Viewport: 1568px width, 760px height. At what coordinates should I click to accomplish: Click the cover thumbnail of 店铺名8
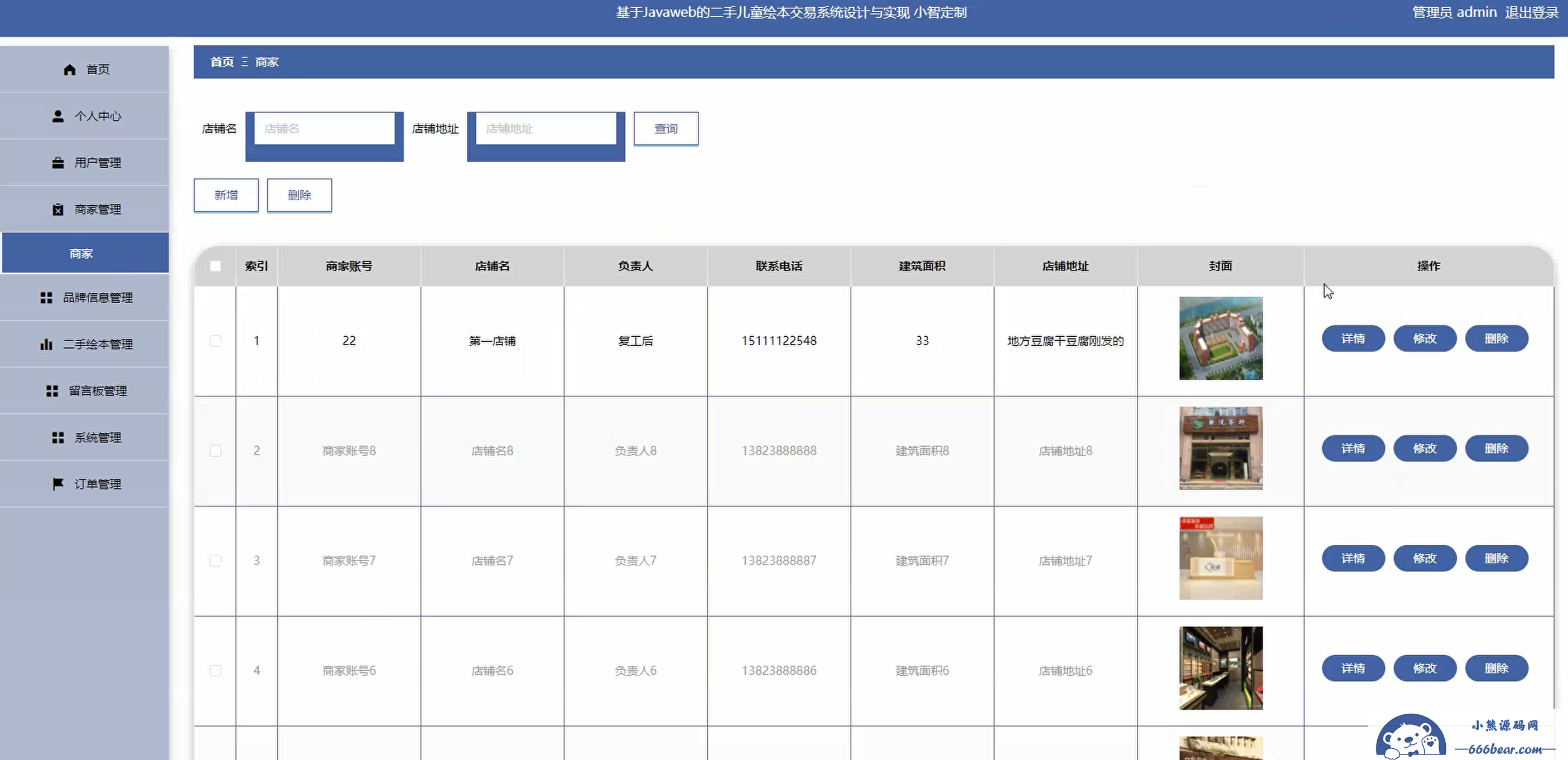1220,448
